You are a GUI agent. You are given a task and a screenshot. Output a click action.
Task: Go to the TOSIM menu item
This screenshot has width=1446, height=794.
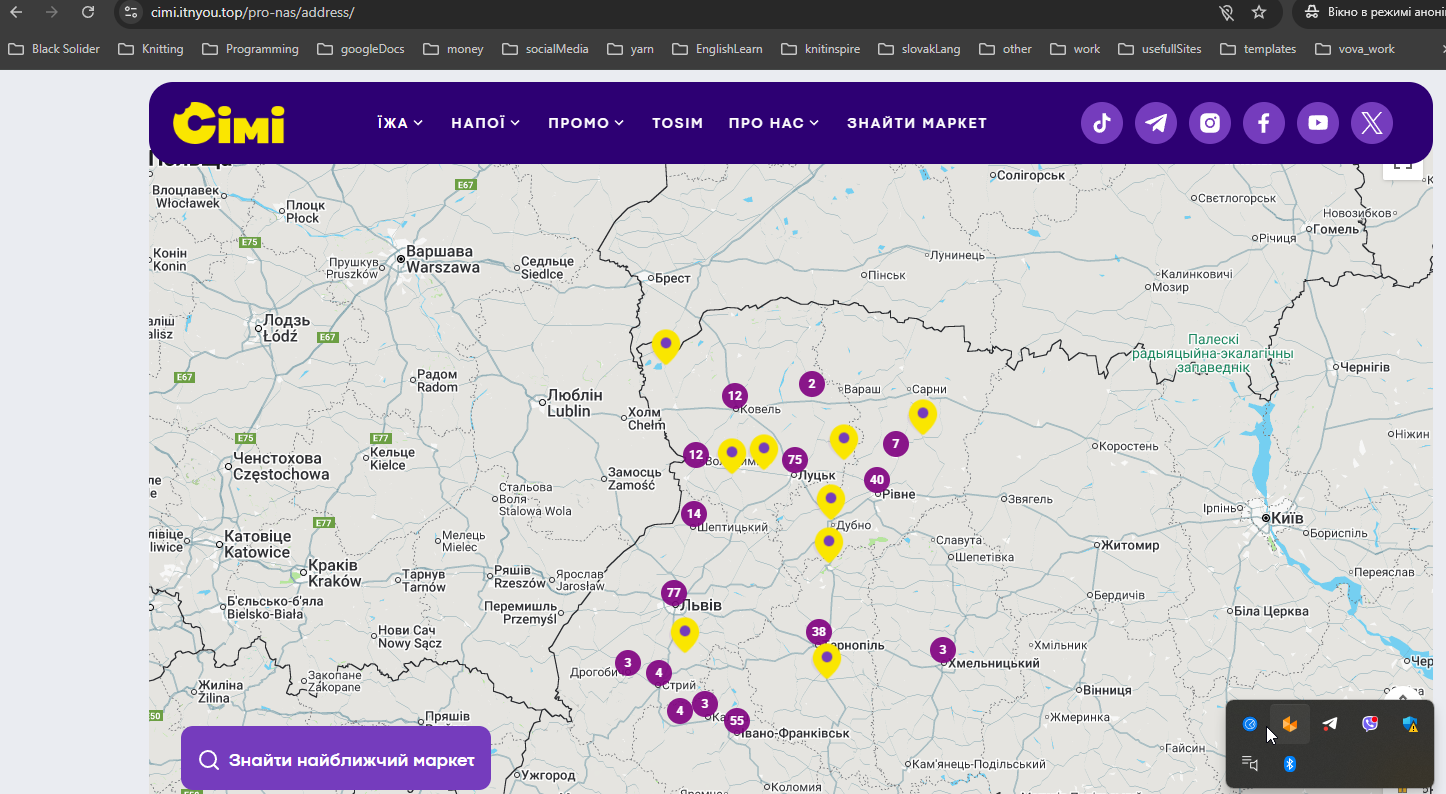(x=678, y=123)
